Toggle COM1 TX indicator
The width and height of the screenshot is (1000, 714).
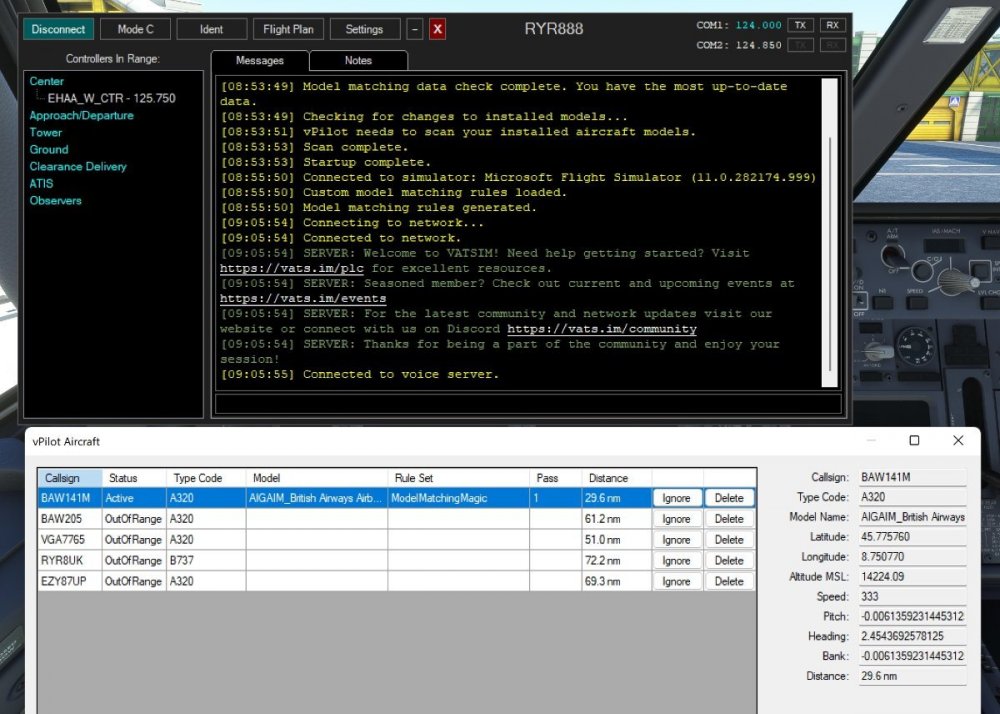[800, 25]
